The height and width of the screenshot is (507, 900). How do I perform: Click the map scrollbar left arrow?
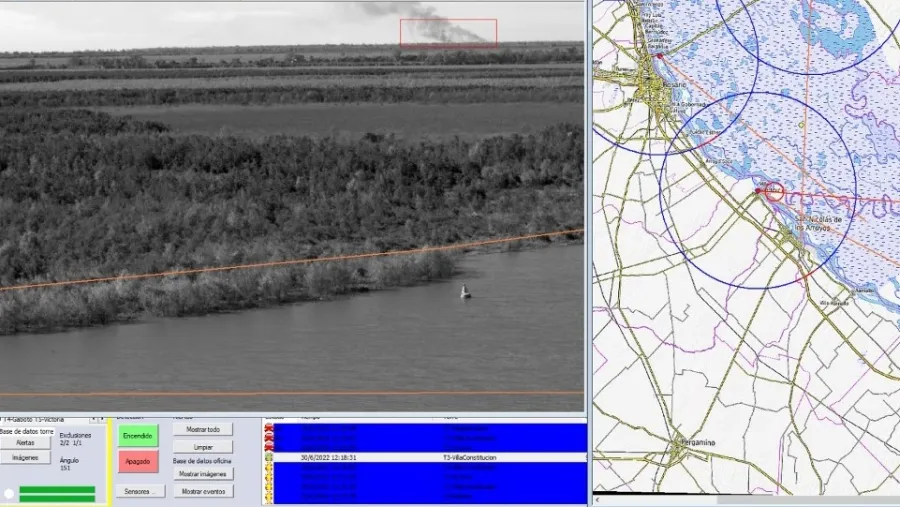pos(598,499)
